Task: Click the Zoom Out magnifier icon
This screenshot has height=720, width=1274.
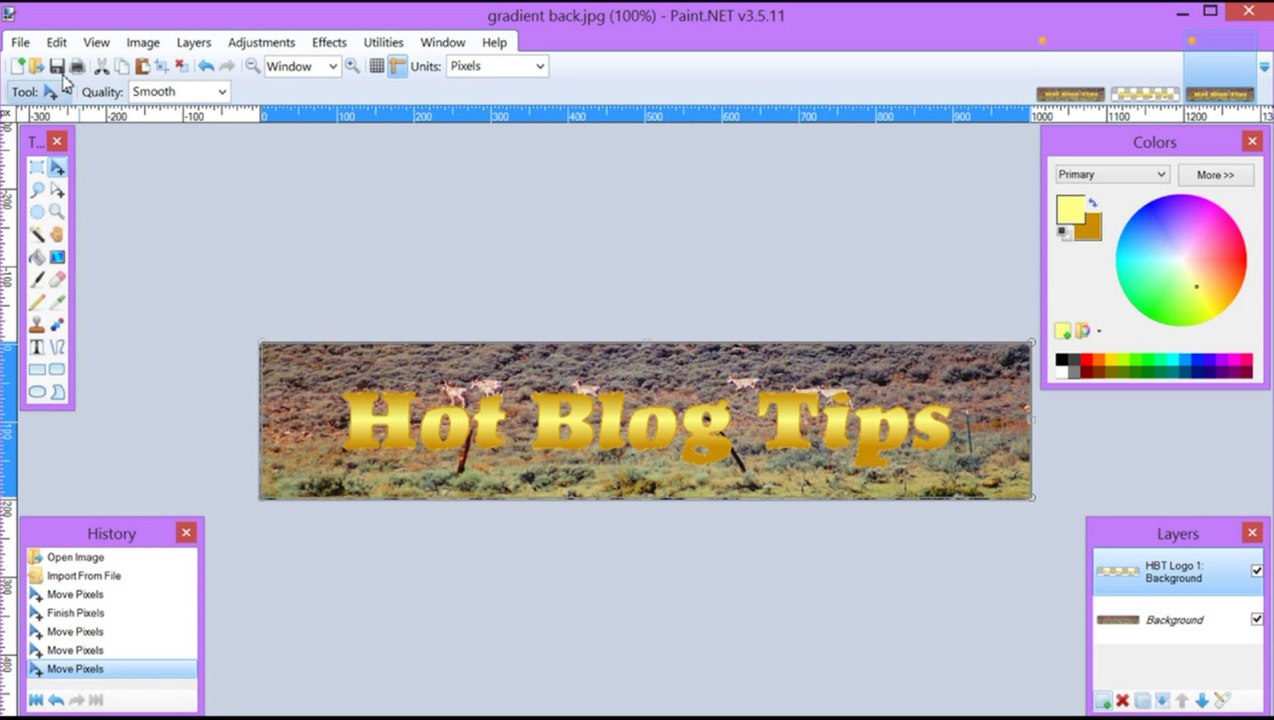Action: pos(252,66)
